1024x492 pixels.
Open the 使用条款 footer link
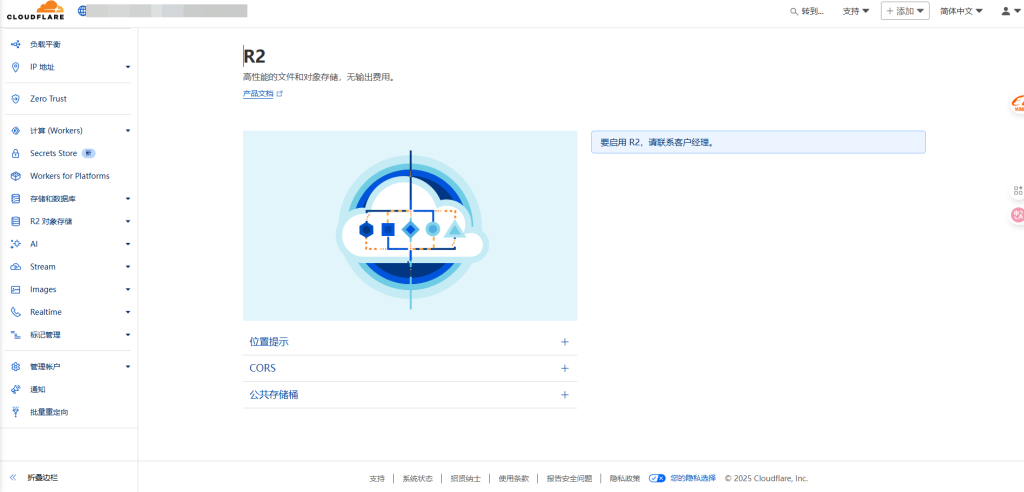[x=513, y=478]
